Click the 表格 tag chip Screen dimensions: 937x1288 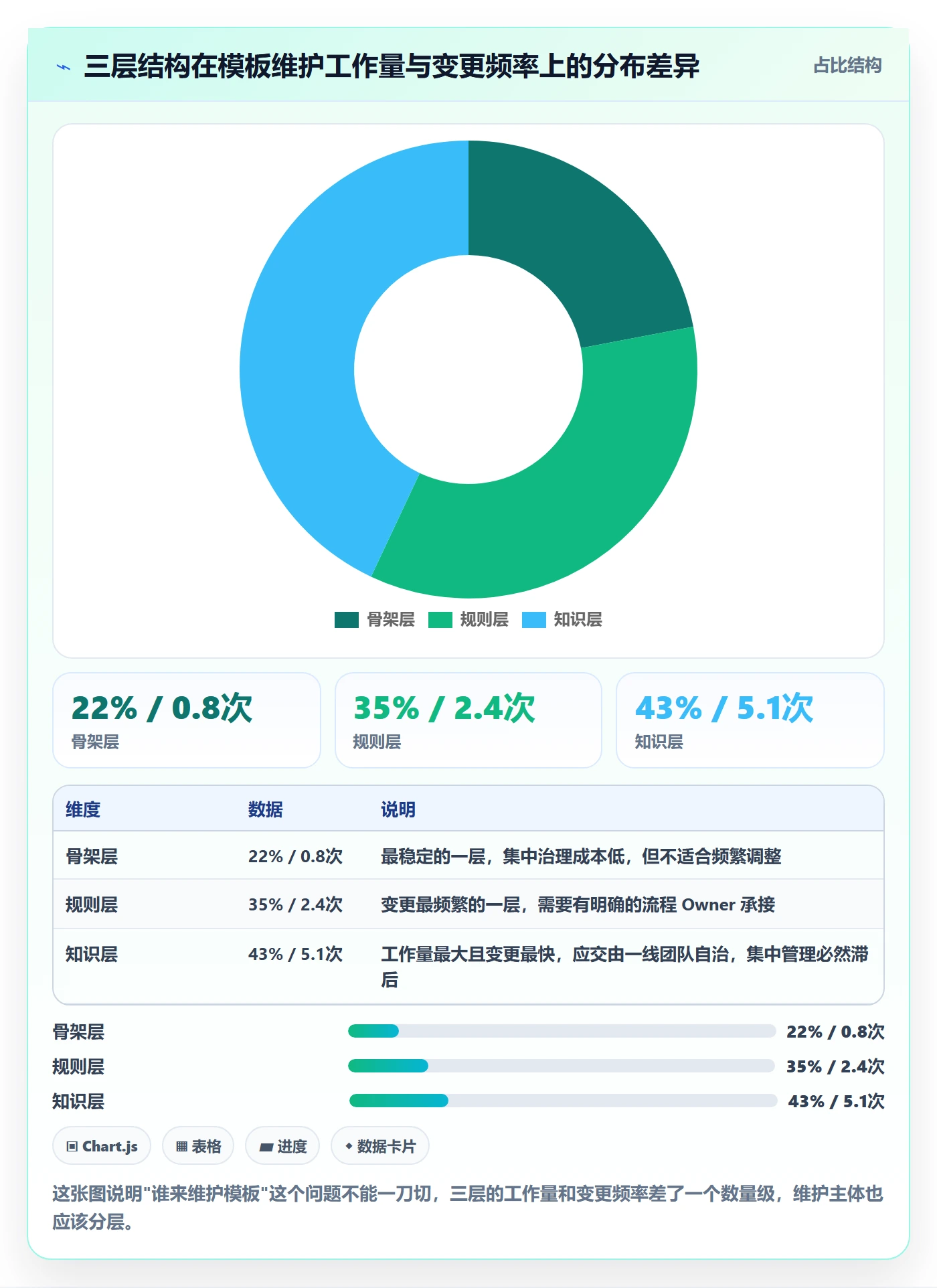tap(198, 1146)
